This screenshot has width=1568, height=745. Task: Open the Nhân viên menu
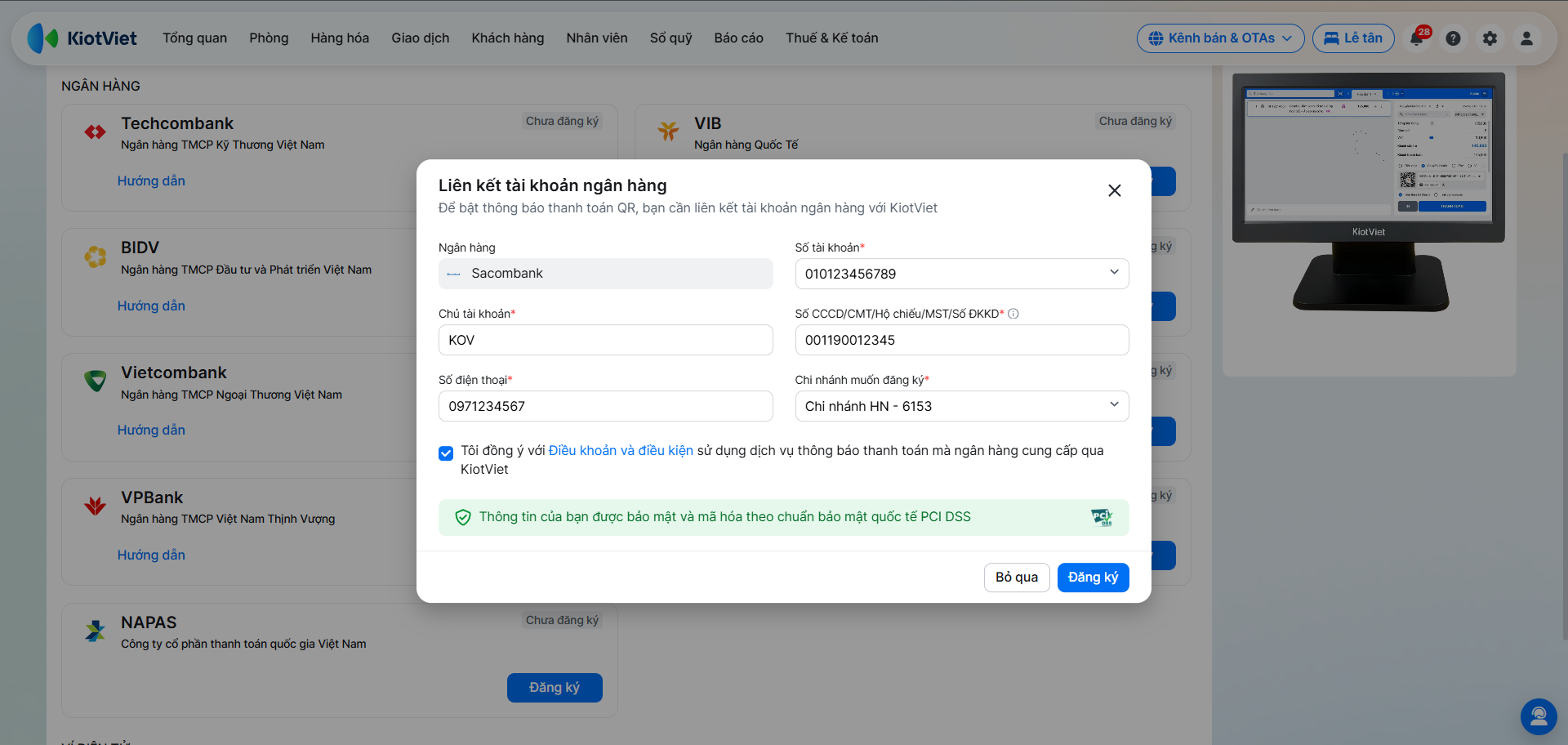click(x=597, y=38)
